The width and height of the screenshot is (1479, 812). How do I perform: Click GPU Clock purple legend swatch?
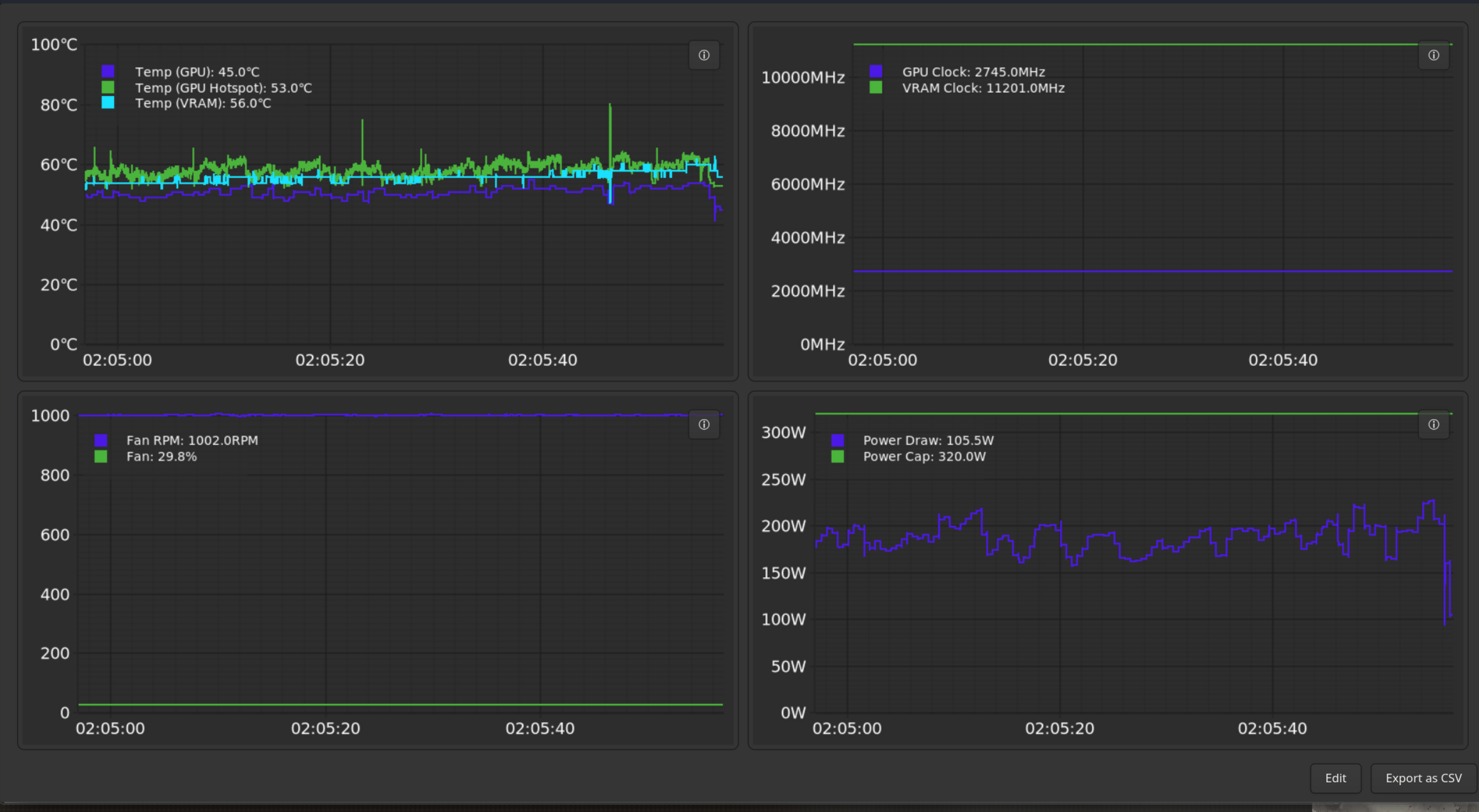click(876, 71)
